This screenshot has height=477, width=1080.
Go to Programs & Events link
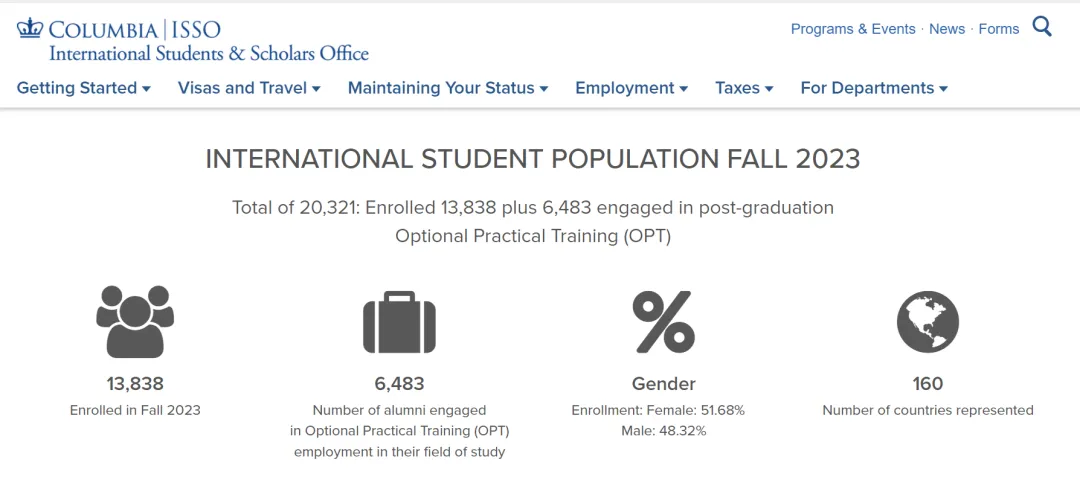pyautogui.click(x=853, y=29)
